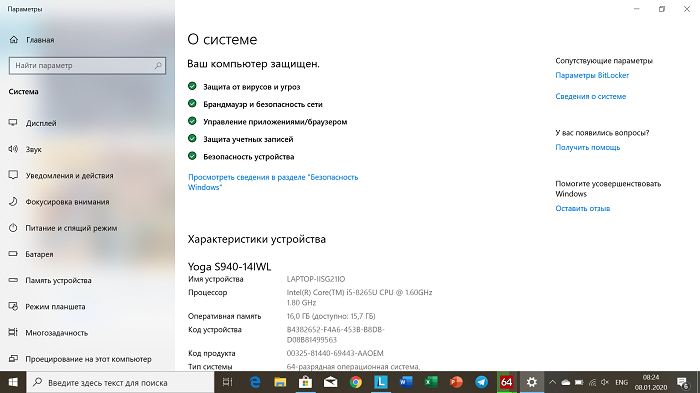Image resolution: width=700 pixels, height=393 pixels.
Task: Open Microsoft Word from taskbar
Action: click(x=406, y=382)
